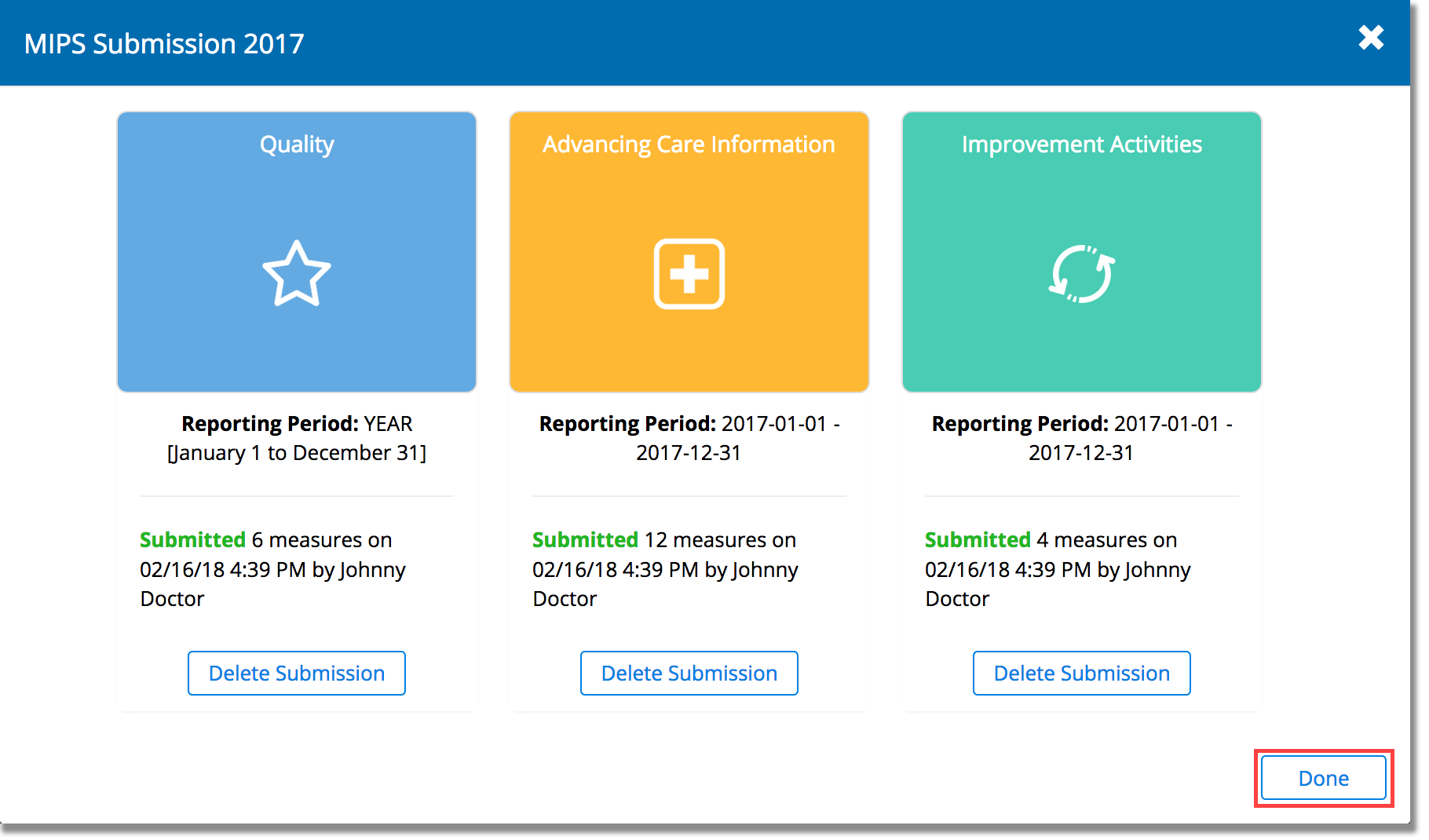The image size is (1429, 840).
Task: Select the Improvement Activities heading
Action: coord(1081,144)
